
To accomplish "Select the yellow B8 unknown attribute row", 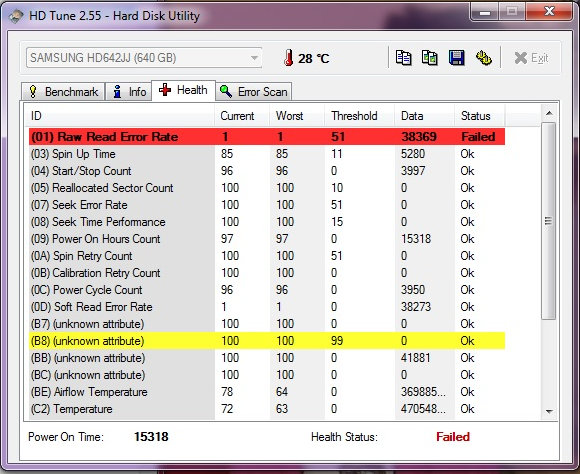I will coord(267,341).
